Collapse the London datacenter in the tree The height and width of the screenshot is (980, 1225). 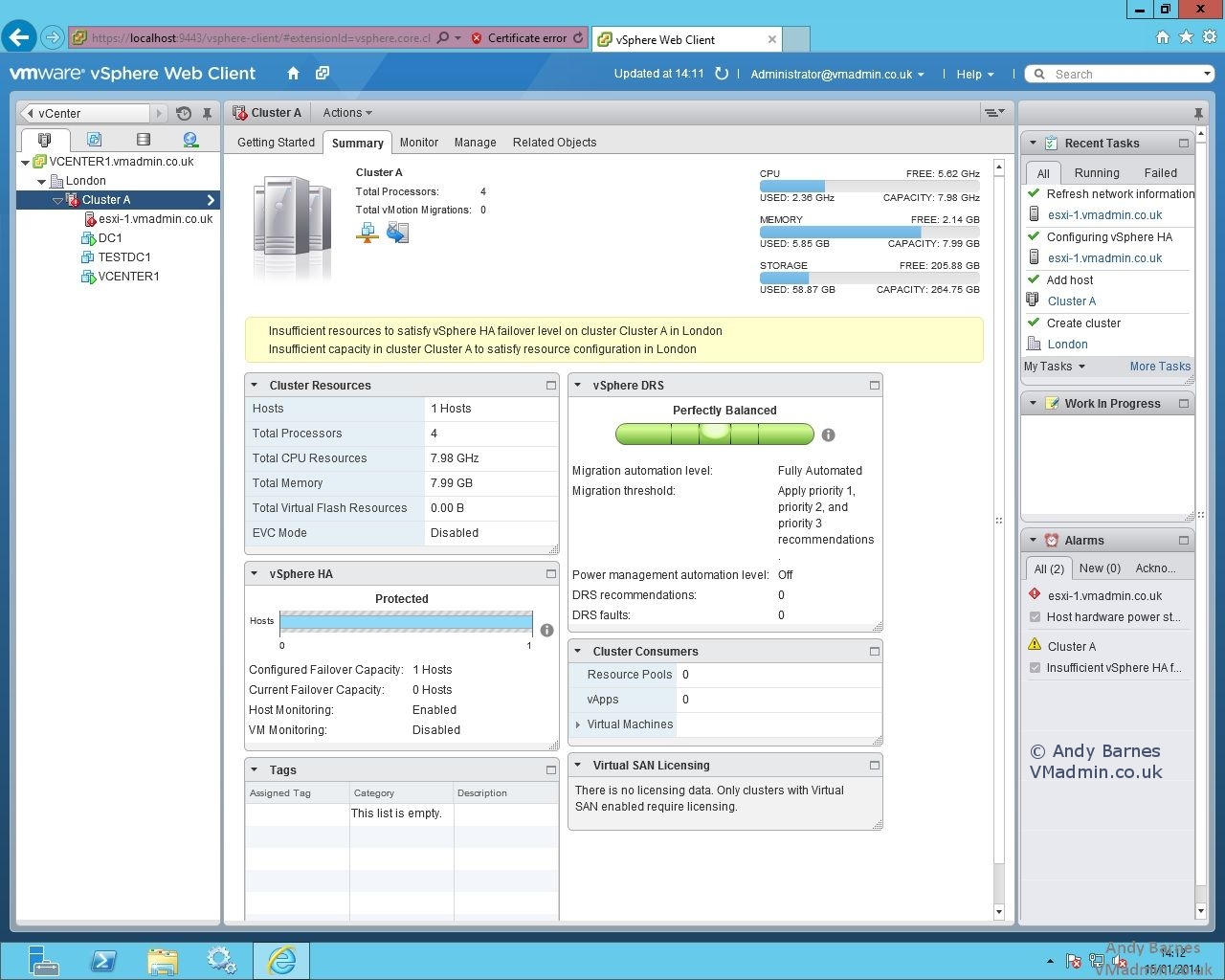[x=41, y=181]
